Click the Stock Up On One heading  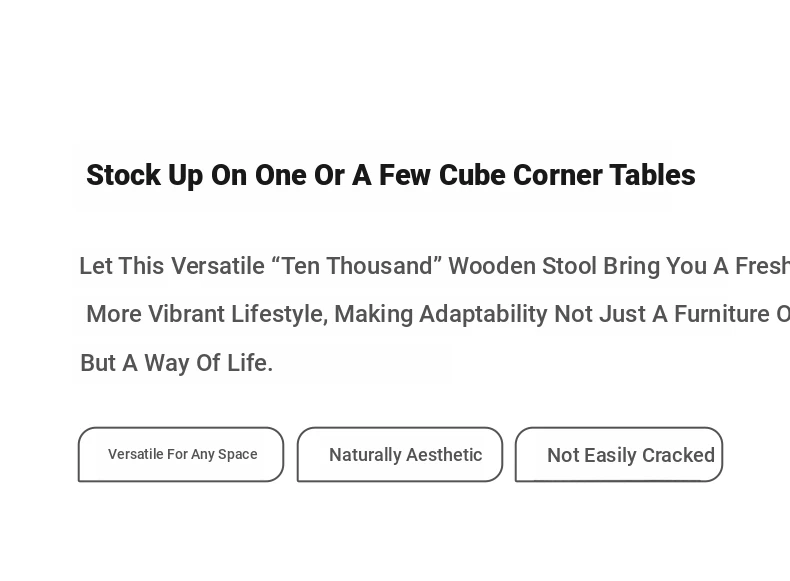click(x=391, y=175)
